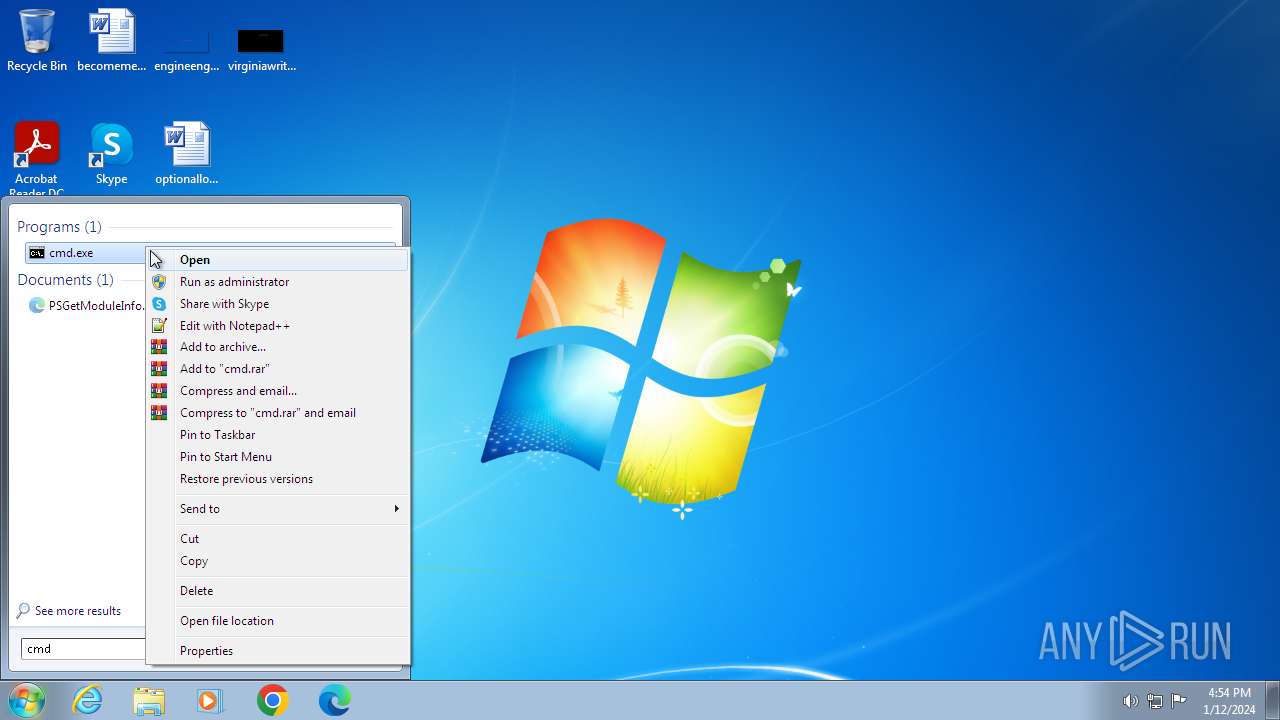Open Windows Explorer from the taskbar
Screen dimensions: 1280x720
[149, 700]
